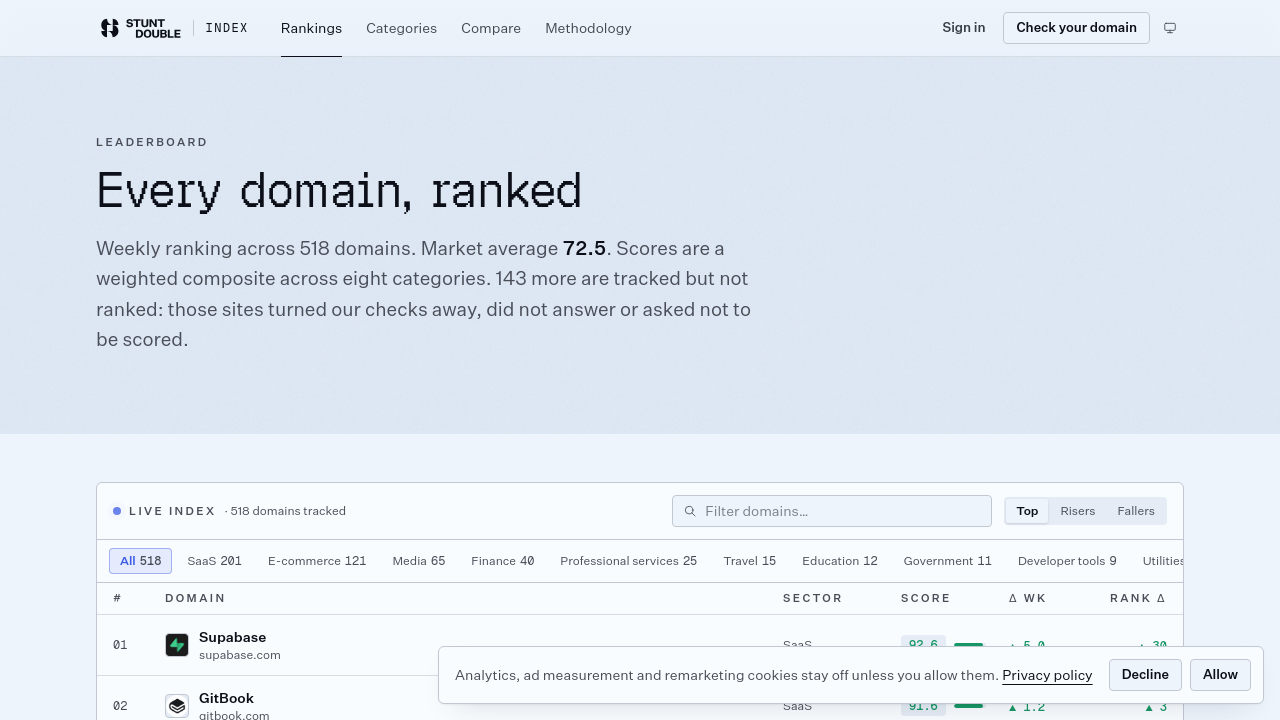Viewport: 1280px width, 720px height.
Task: Filter by E-commerce 121 sector
Action: coord(317,561)
